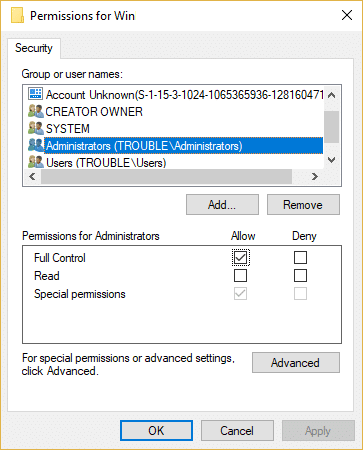The image size is (363, 450).
Task: Uncheck Full Control Allow checkbox
Action: 240,258
